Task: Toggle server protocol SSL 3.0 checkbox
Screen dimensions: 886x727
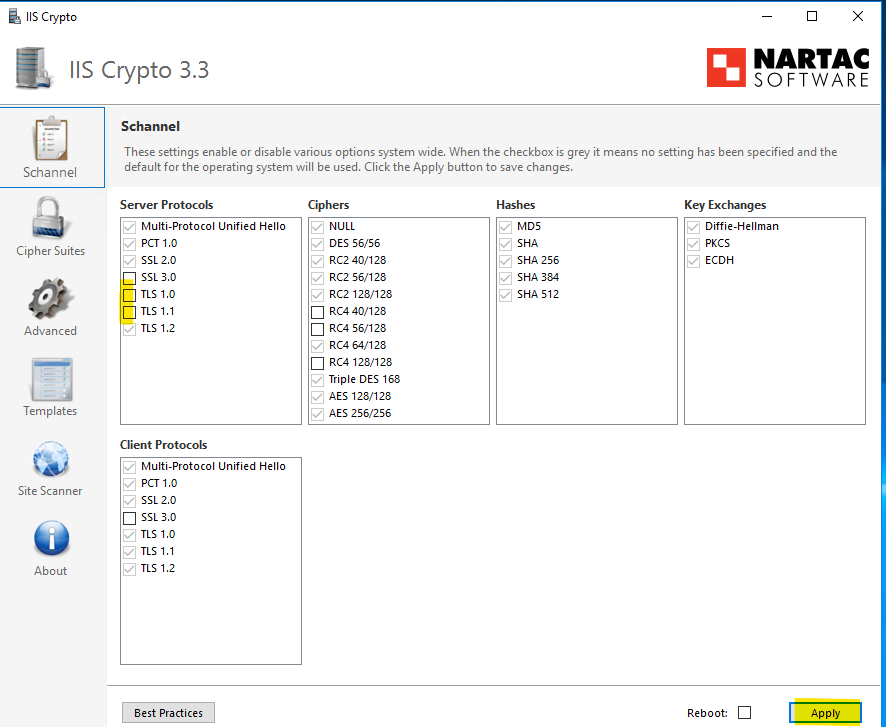Action: [129, 278]
